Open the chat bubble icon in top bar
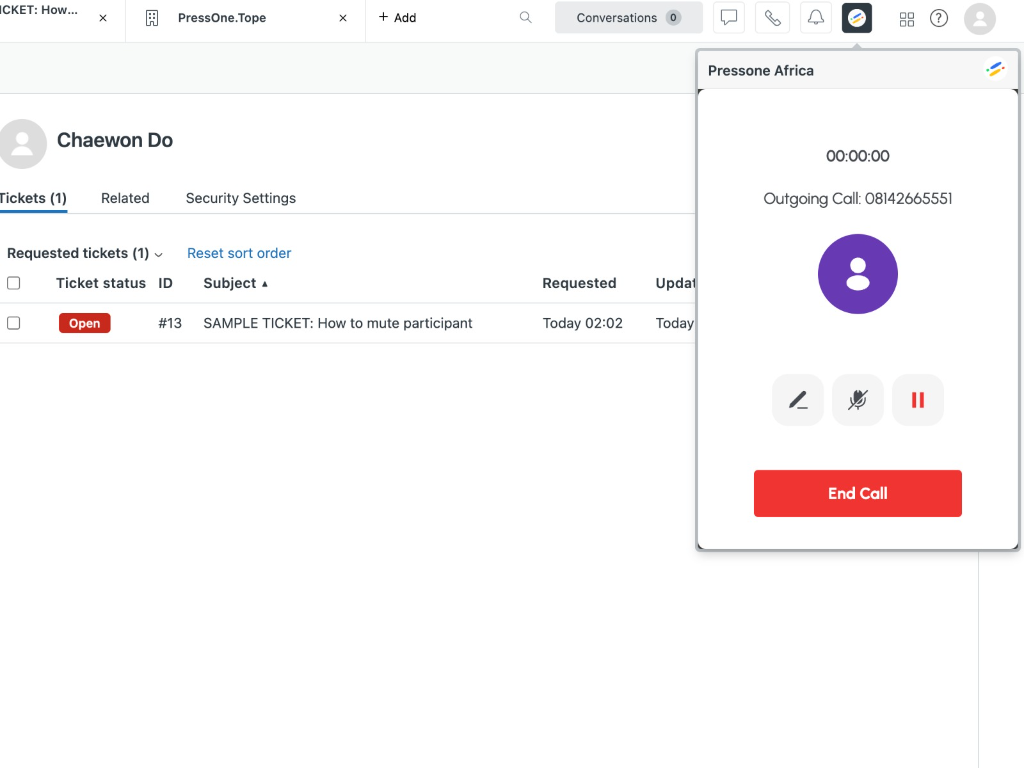The width and height of the screenshot is (1024, 768). pos(729,18)
